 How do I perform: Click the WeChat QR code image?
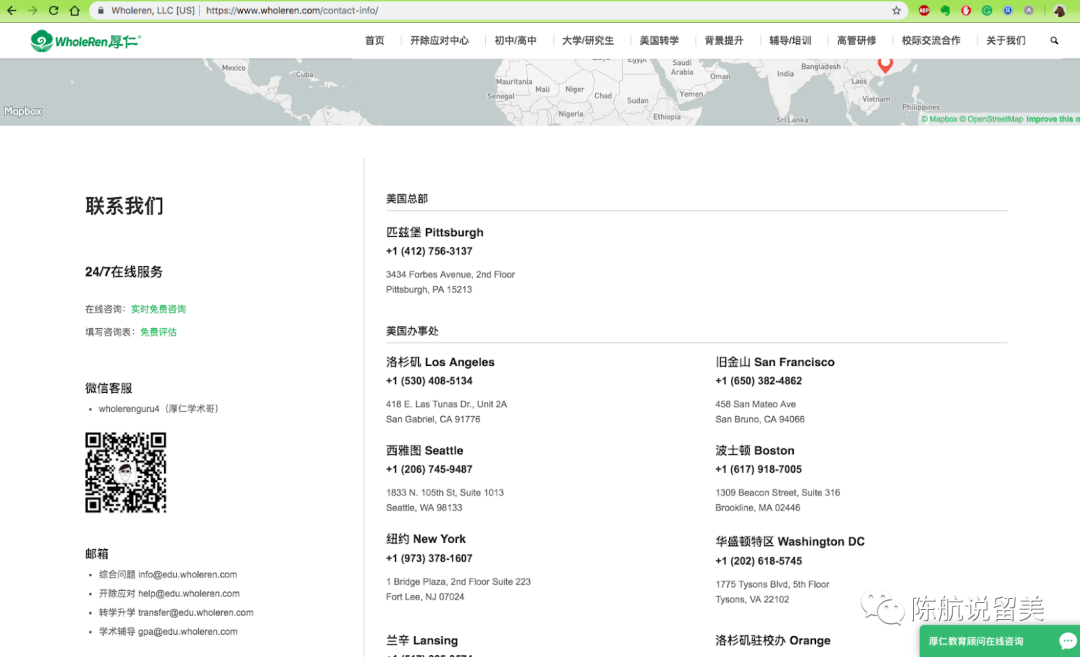point(126,473)
